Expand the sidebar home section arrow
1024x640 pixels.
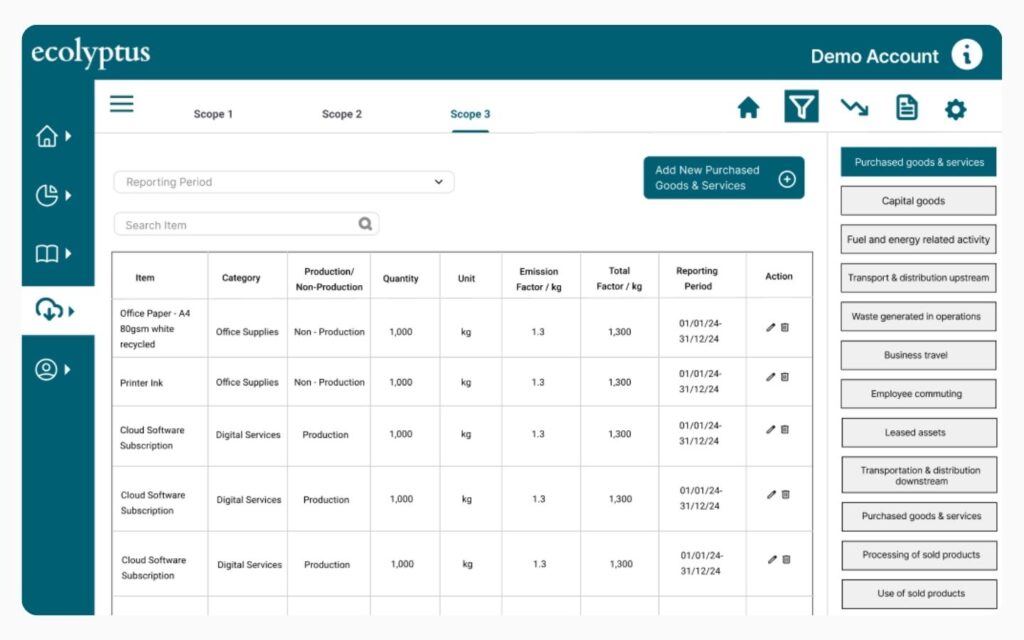[68, 136]
